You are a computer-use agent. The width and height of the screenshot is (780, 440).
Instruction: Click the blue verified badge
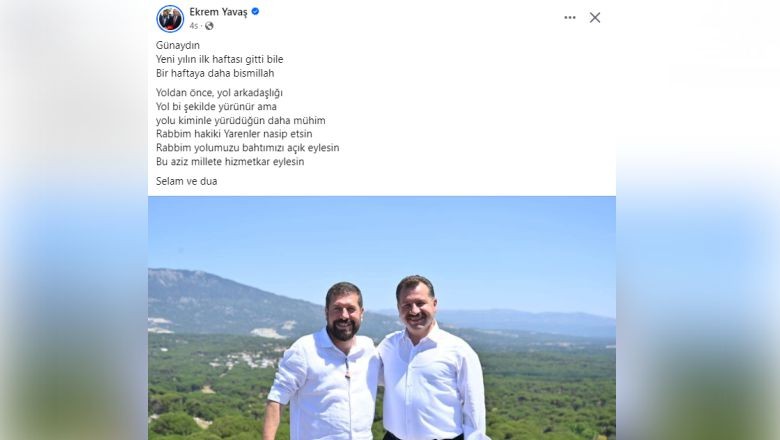pos(255,11)
